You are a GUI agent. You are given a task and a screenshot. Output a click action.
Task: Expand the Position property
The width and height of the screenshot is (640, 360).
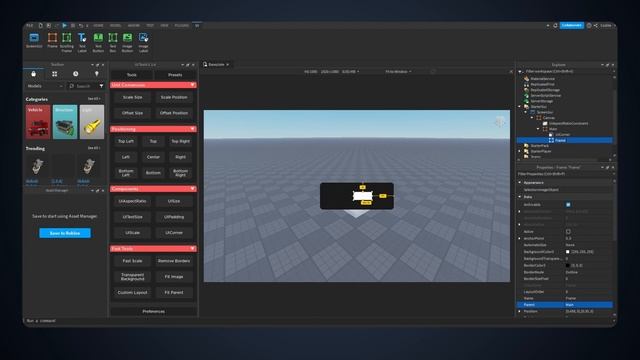[x=520, y=311]
